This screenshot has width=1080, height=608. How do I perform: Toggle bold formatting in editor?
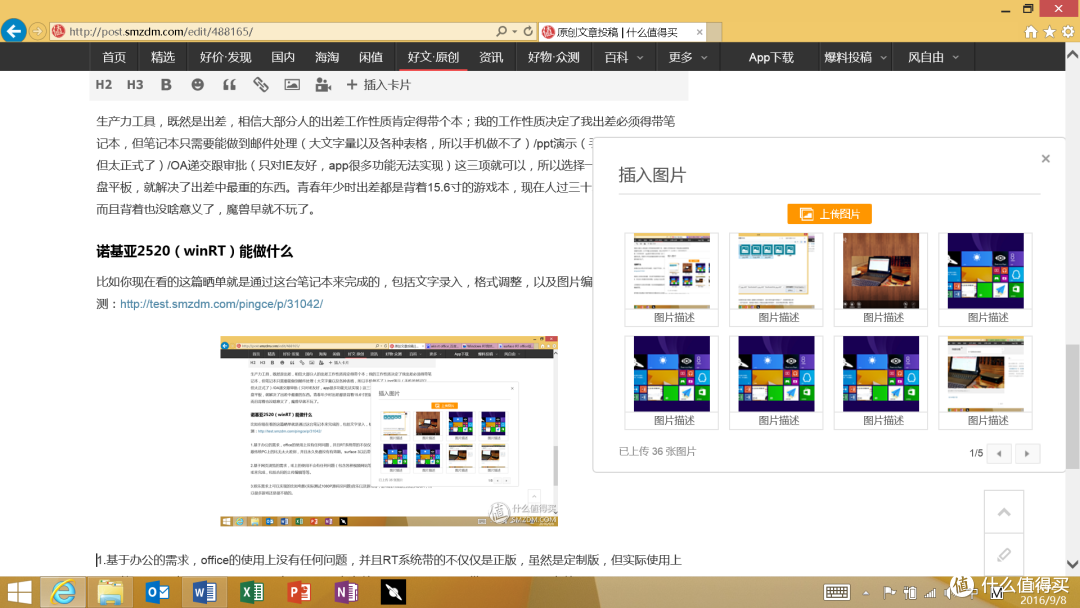tap(166, 85)
